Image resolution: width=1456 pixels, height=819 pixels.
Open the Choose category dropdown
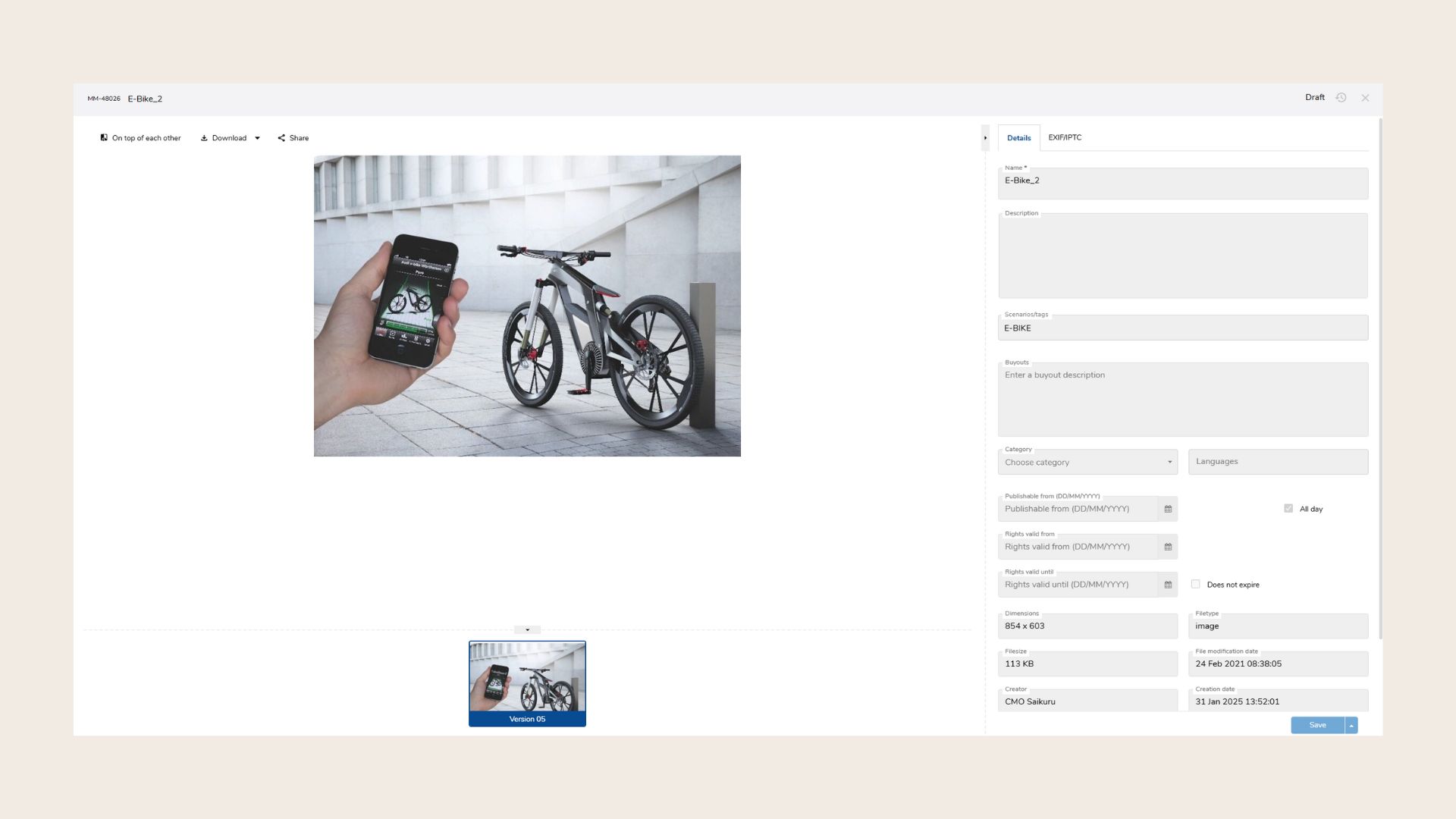[x=1087, y=462]
